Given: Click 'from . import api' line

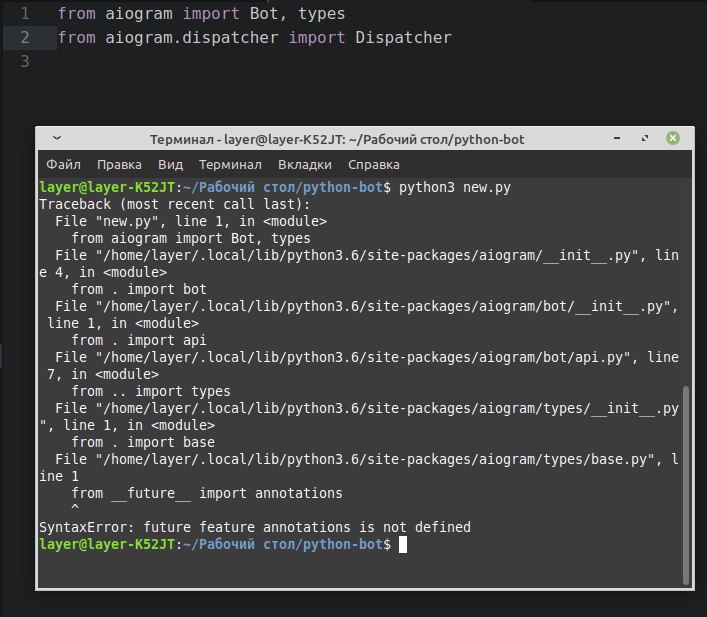Looking at the screenshot, I should [x=139, y=340].
